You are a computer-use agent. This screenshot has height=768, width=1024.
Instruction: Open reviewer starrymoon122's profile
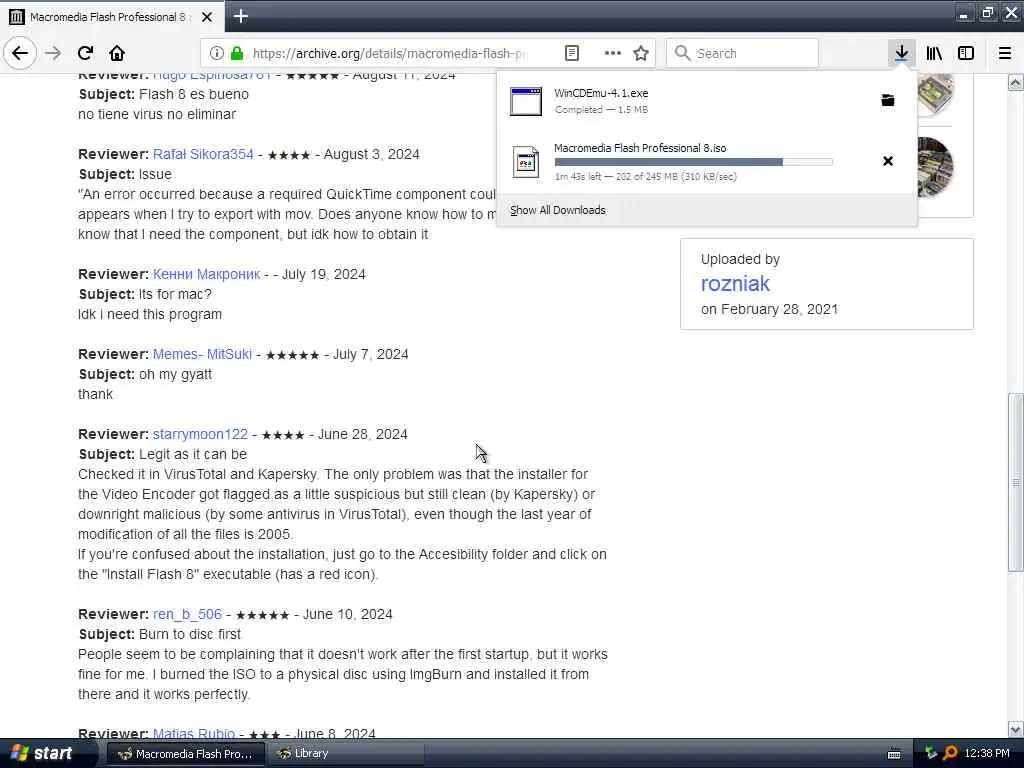click(x=200, y=434)
